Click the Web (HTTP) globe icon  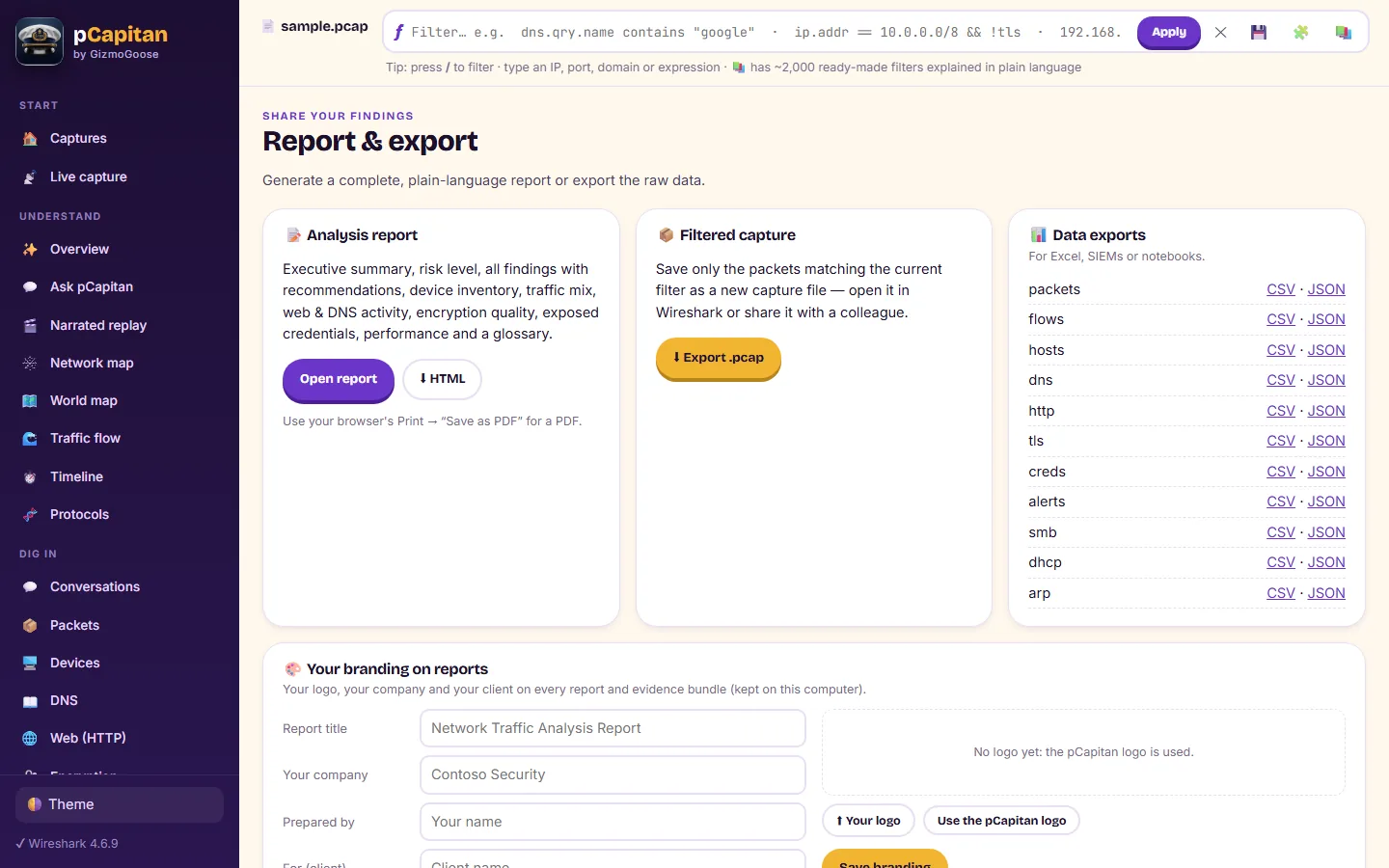[x=30, y=739]
